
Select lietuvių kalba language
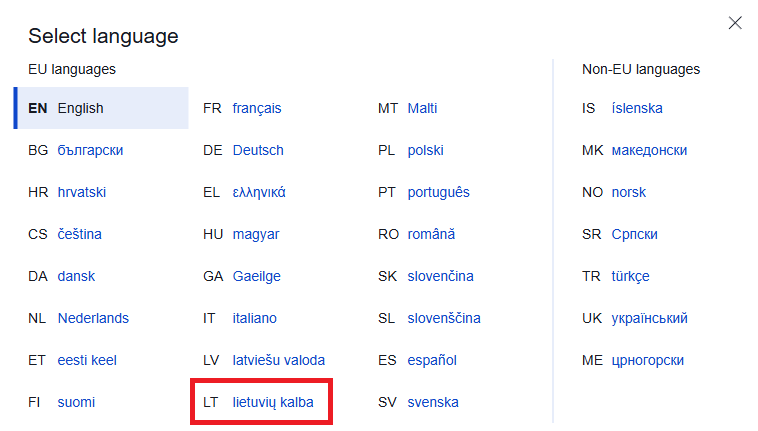(273, 402)
